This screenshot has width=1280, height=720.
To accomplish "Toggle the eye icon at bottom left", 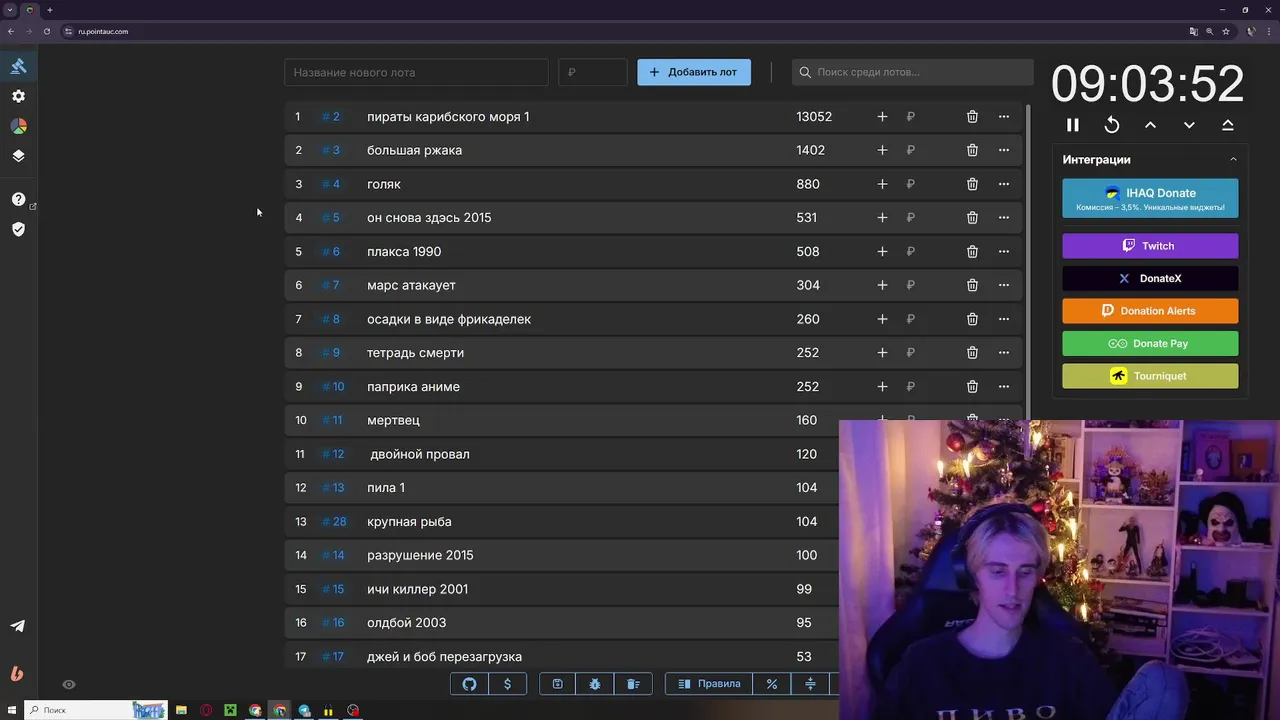I will point(69,685).
